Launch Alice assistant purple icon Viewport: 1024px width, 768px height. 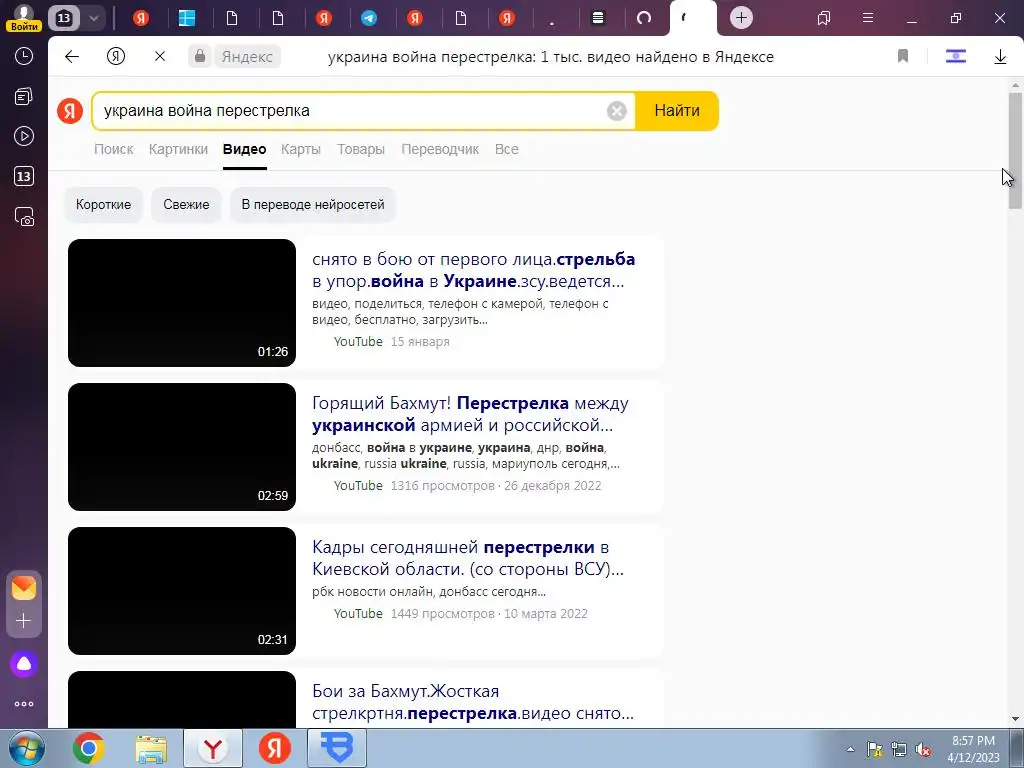point(24,664)
